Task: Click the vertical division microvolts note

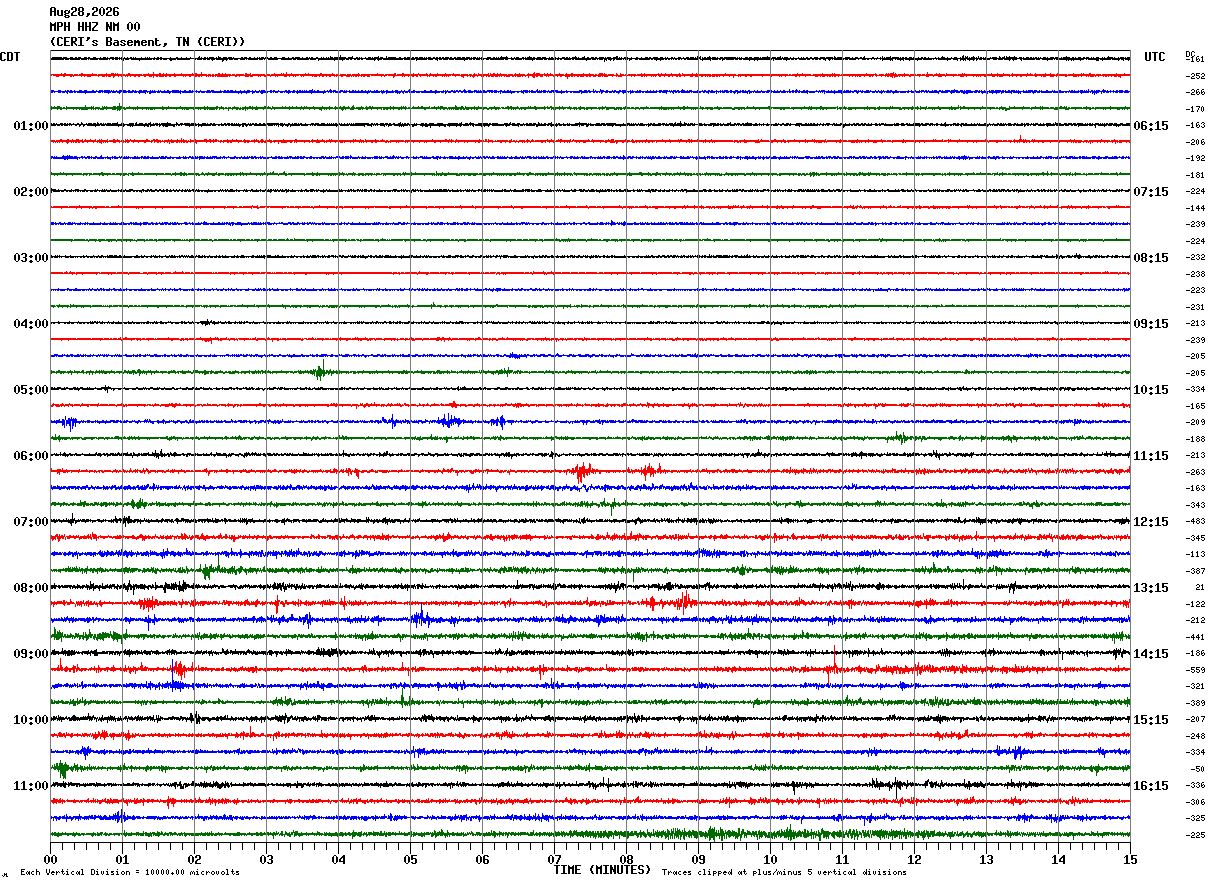Action: click(130, 872)
